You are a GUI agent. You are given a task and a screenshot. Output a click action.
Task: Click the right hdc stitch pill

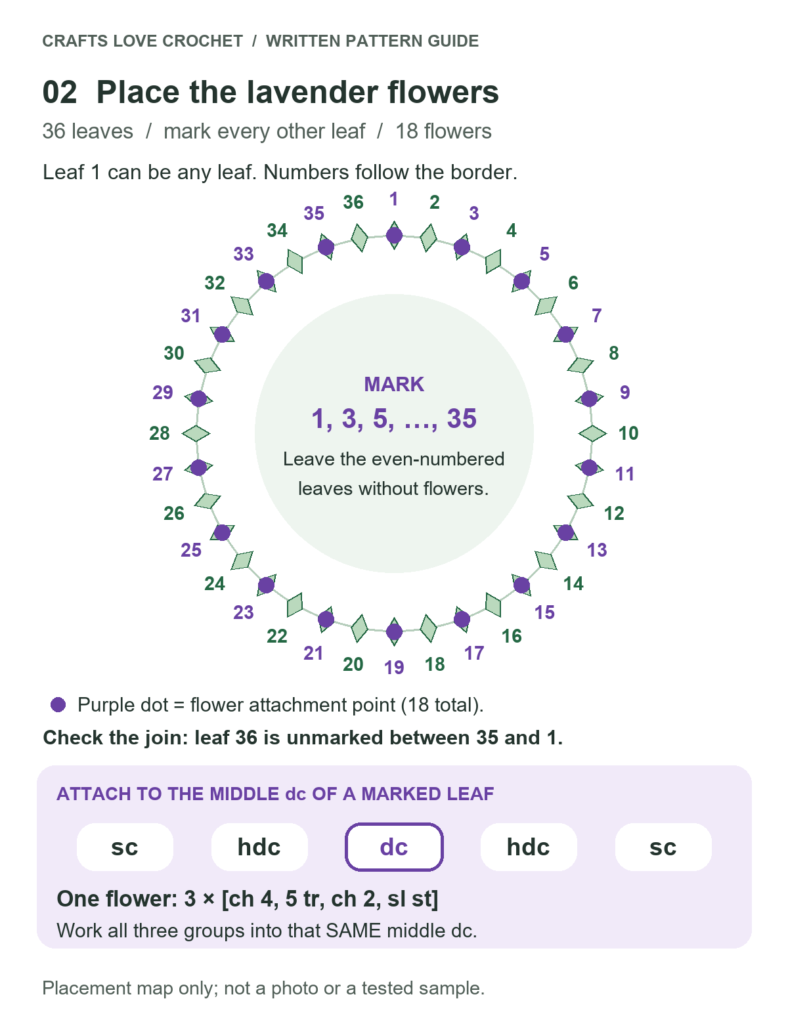coord(528,847)
